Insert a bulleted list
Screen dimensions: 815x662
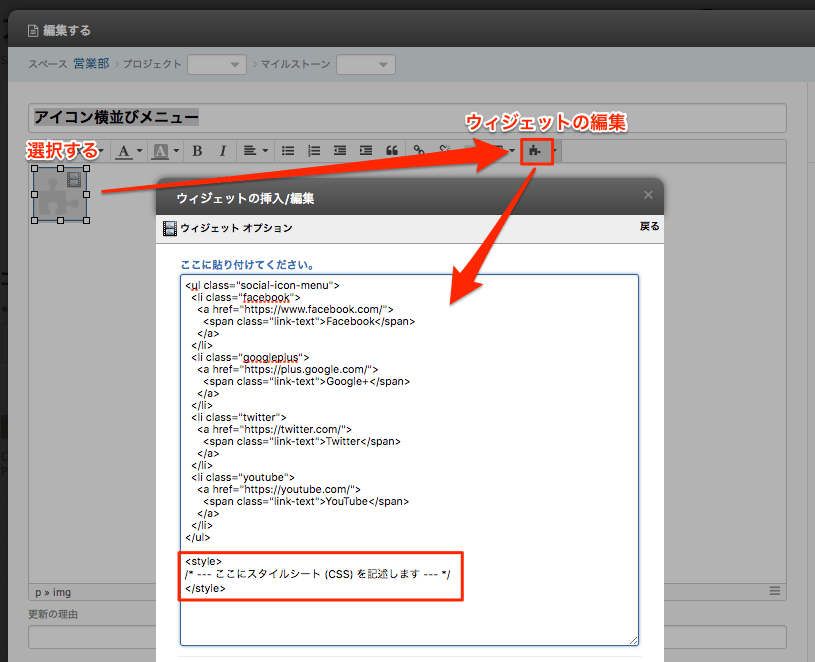288,151
